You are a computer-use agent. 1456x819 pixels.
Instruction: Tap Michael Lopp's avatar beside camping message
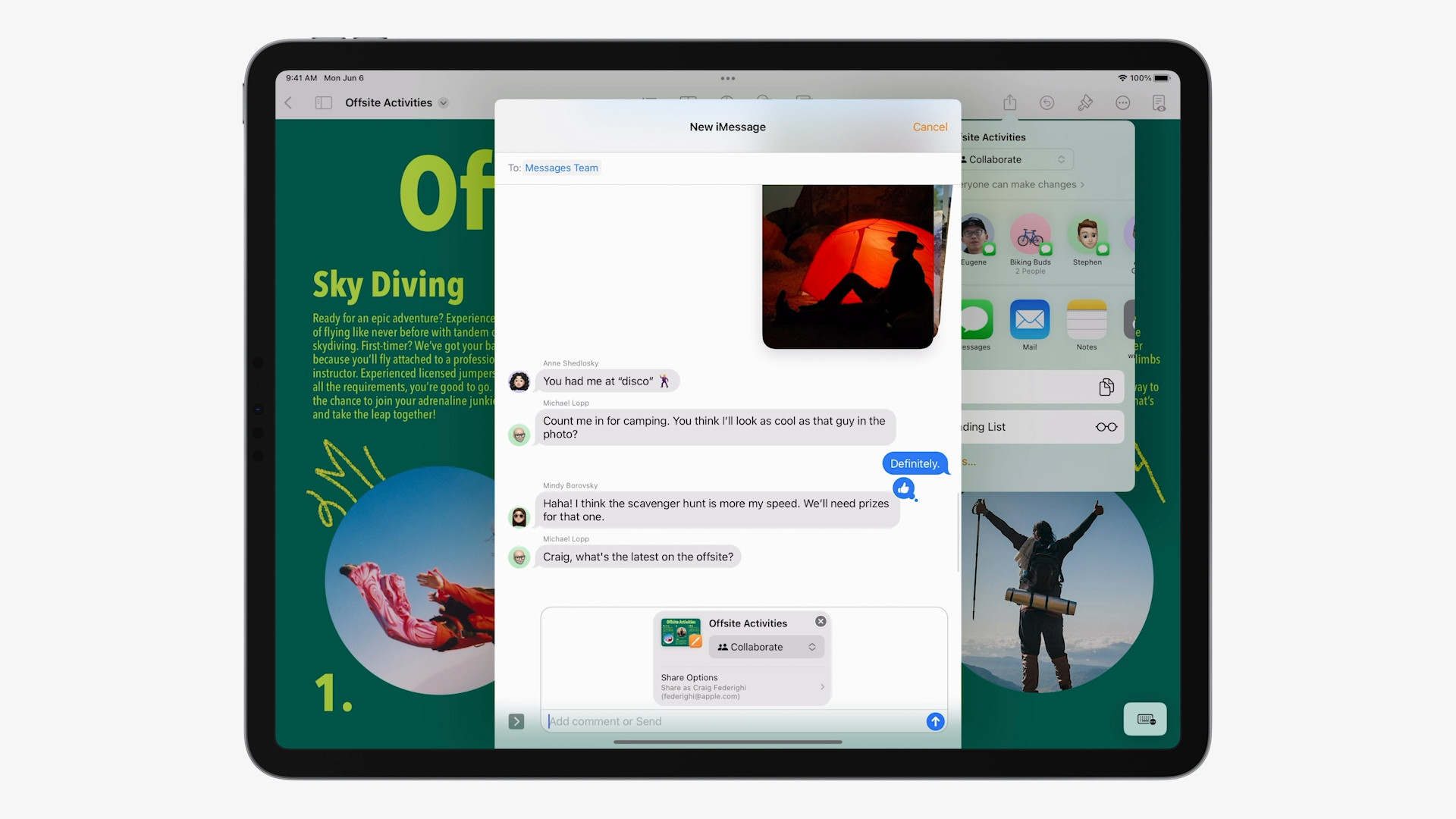coord(519,435)
